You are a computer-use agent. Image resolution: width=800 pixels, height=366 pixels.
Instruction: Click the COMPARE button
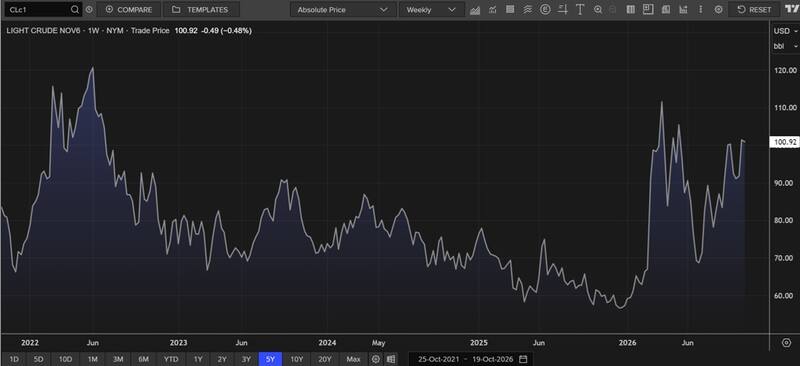[129, 10]
